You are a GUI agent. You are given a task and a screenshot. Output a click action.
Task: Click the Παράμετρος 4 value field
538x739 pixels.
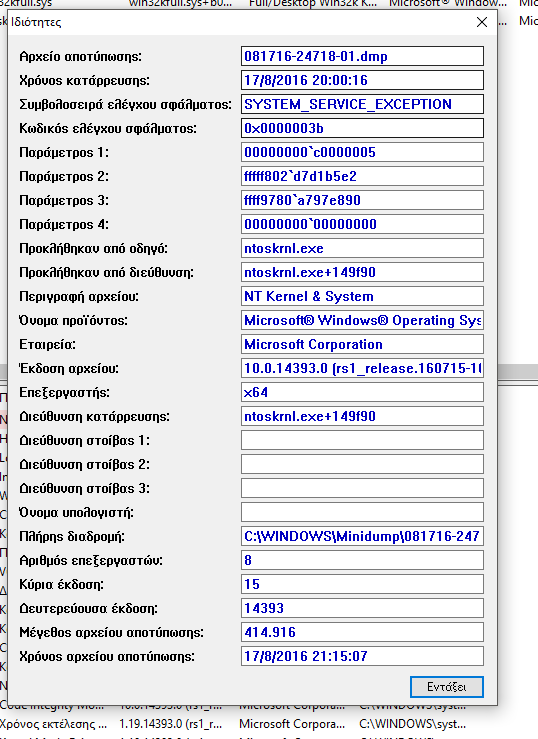(362, 224)
